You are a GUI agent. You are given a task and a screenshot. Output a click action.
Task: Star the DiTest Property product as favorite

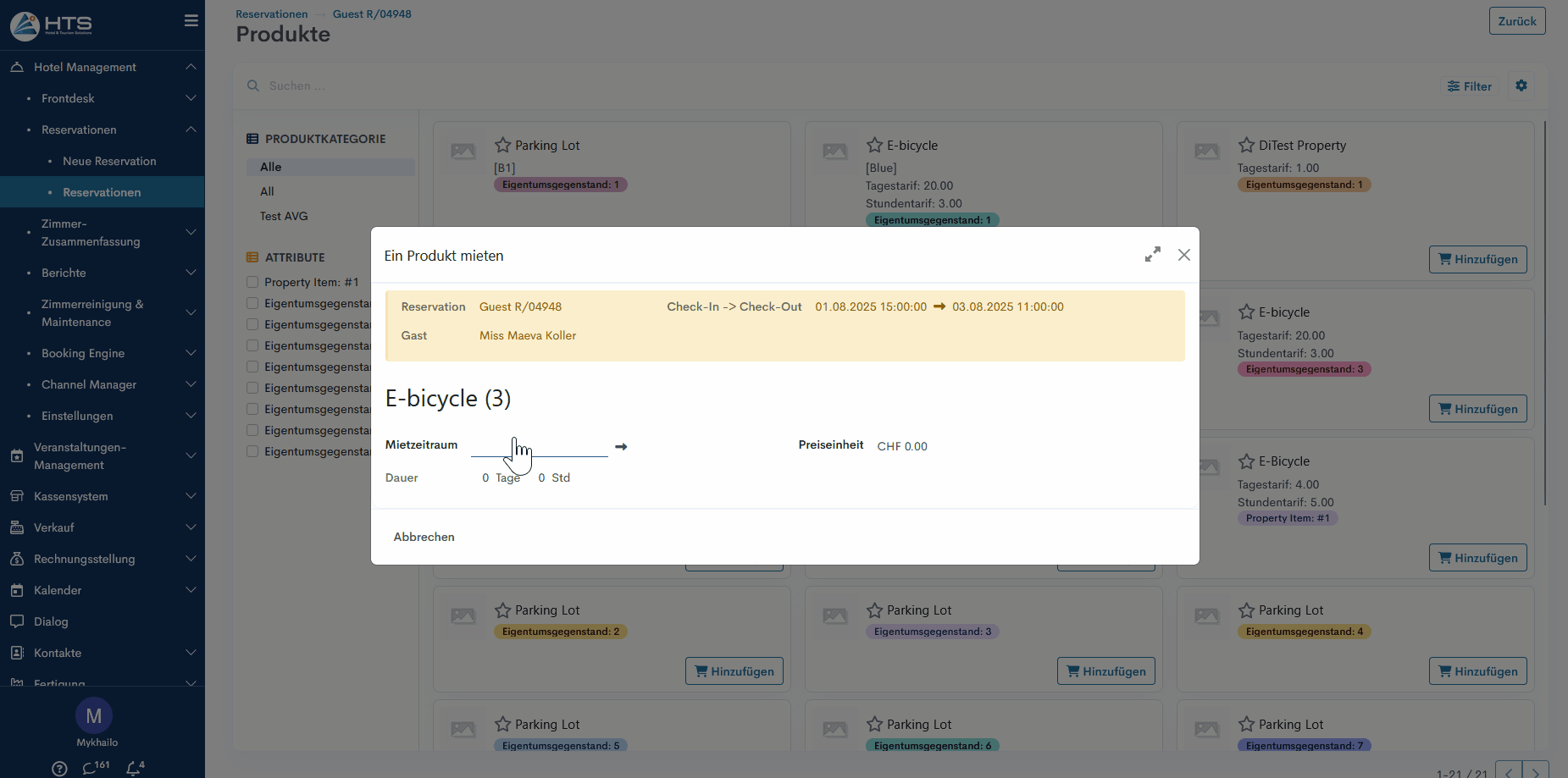[1246, 146]
